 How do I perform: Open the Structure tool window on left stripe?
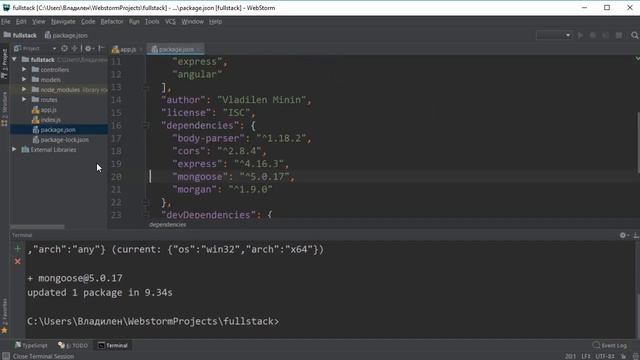point(4,109)
